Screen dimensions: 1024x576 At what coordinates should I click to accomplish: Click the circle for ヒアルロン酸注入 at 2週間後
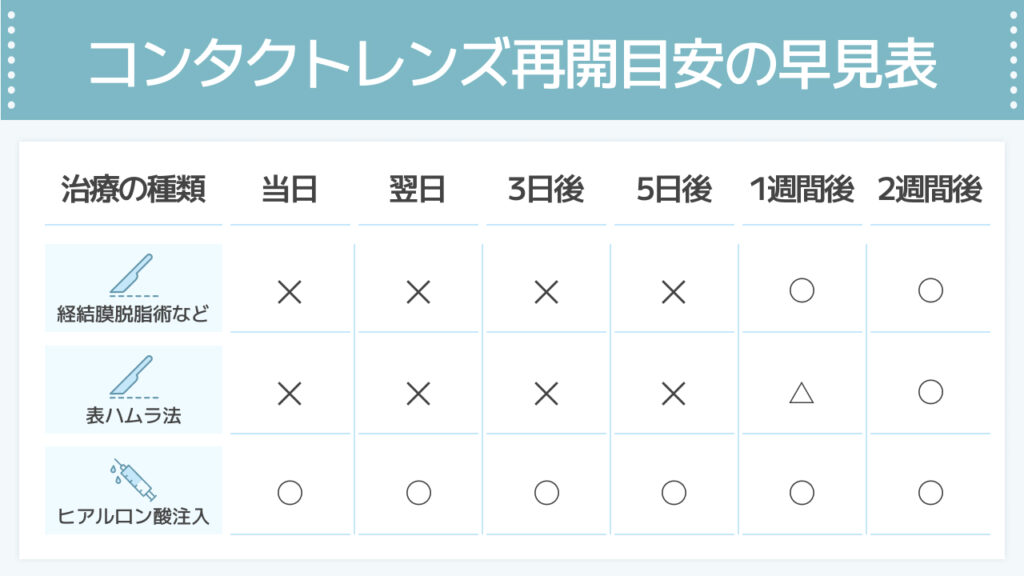click(x=930, y=493)
